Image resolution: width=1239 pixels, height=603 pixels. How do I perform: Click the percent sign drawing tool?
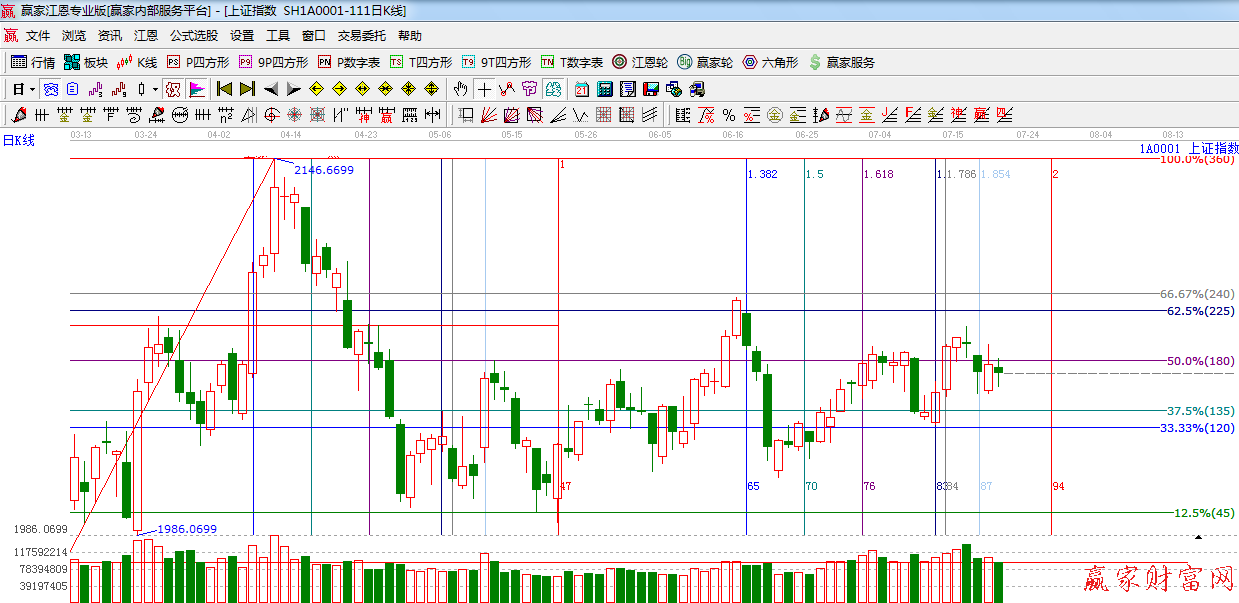728,115
